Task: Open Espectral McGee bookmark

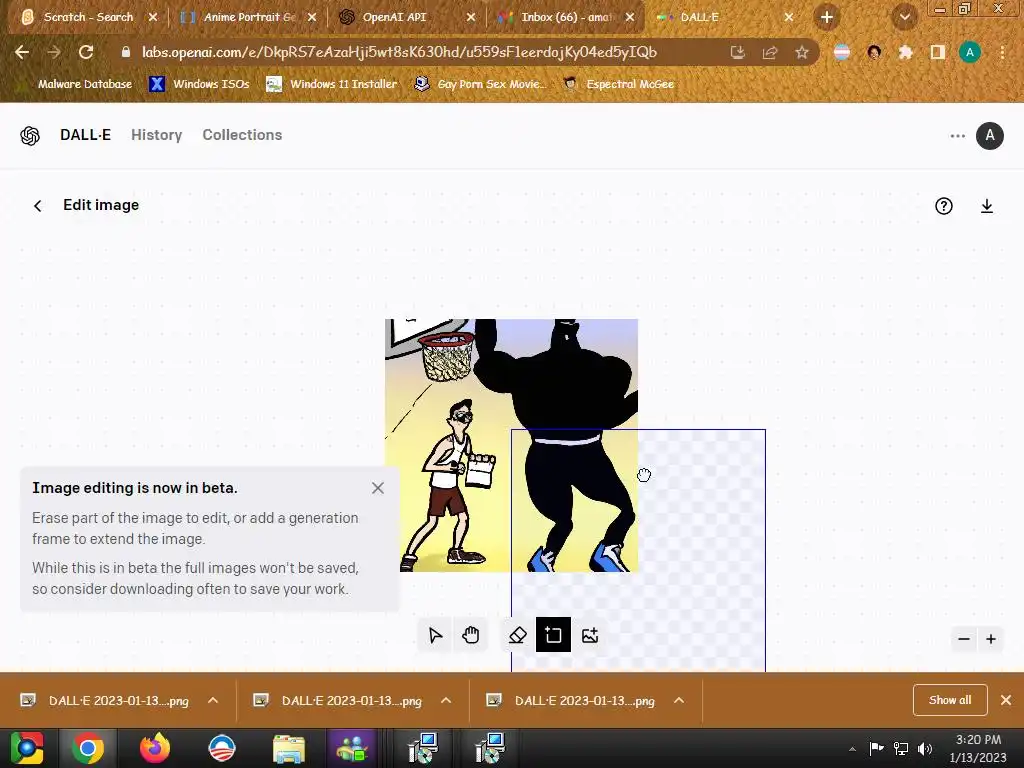Action: point(619,84)
